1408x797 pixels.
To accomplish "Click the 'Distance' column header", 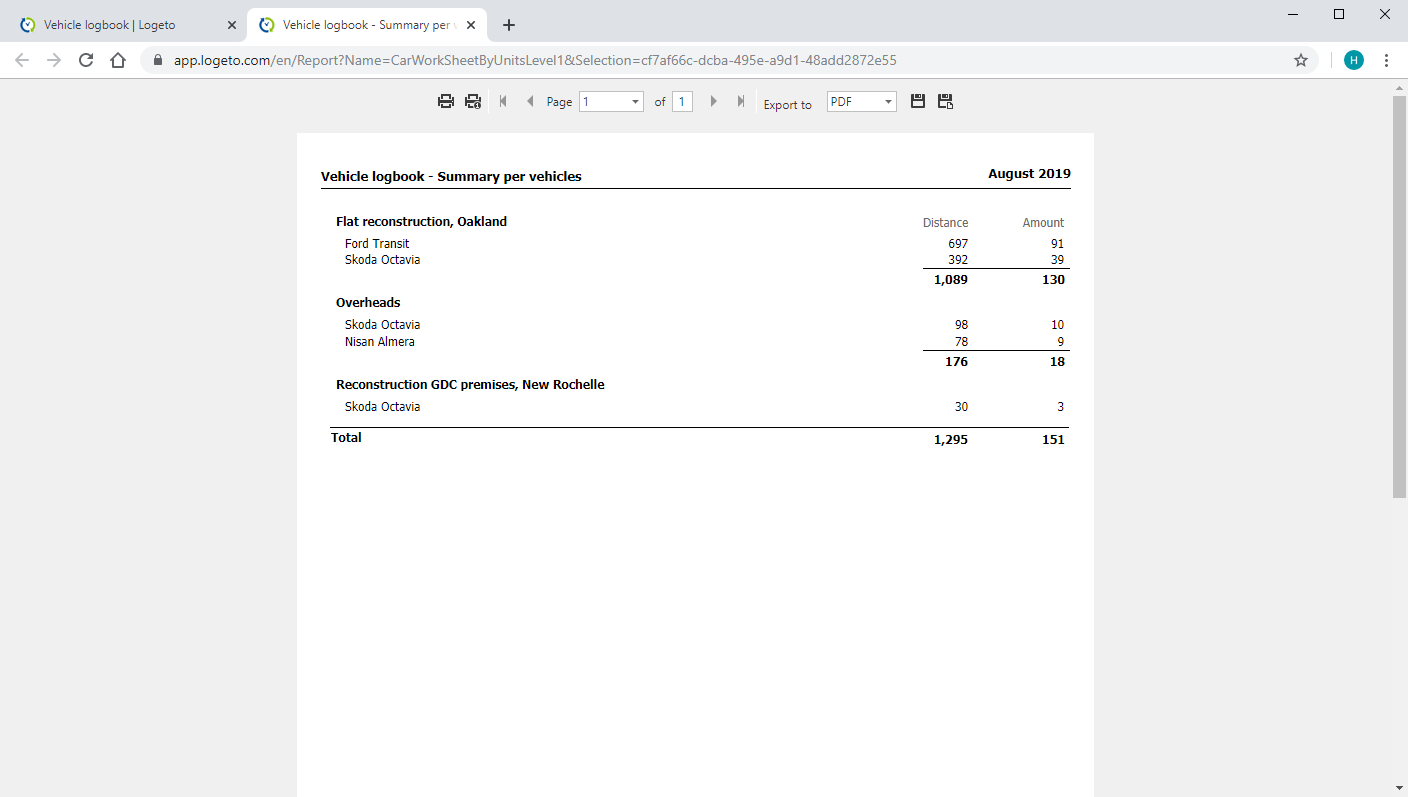I will [x=945, y=223].
